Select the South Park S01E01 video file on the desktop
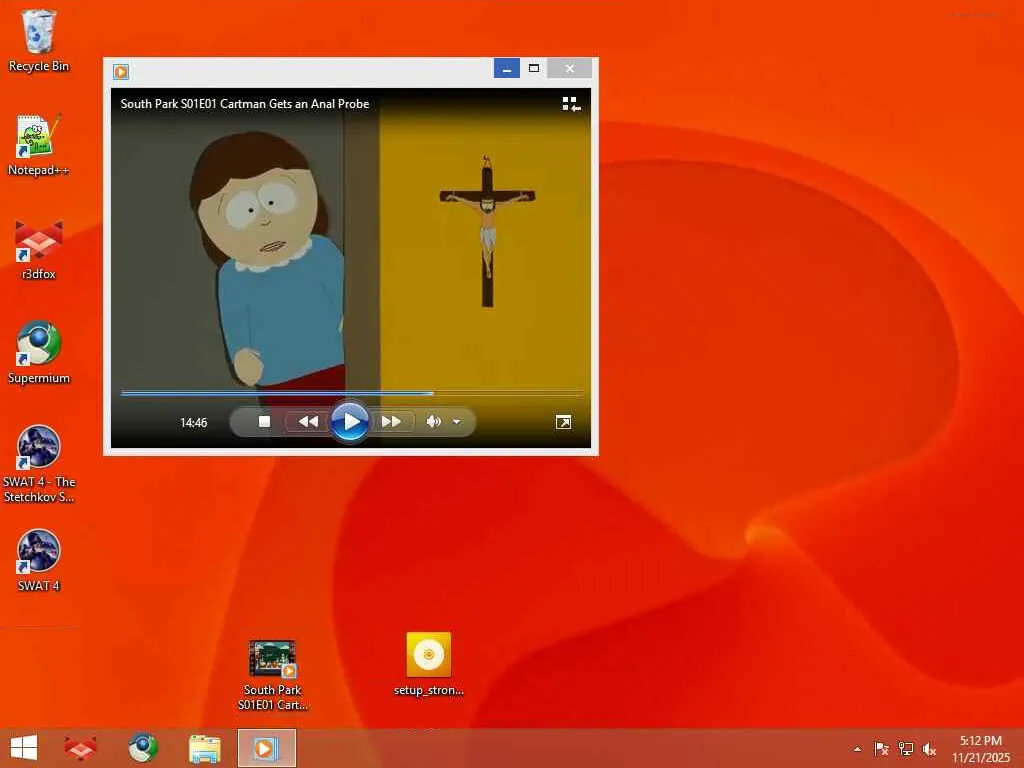 coord(272,675)
